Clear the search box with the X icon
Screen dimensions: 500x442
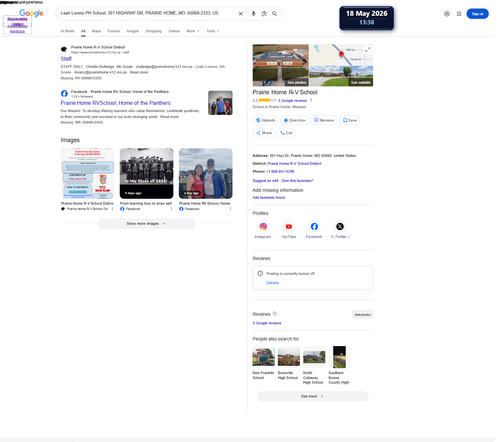point(241,14)
